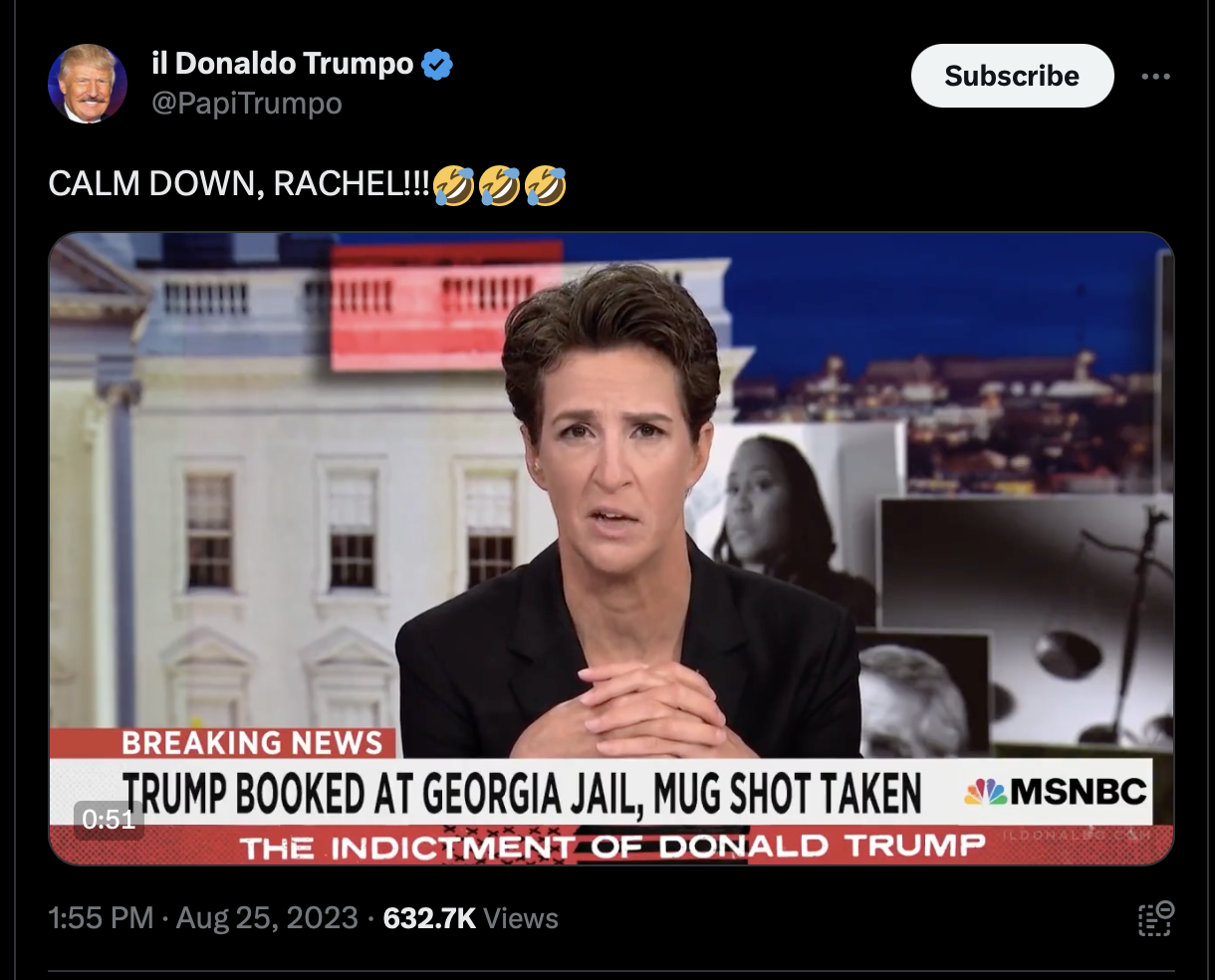Click the CALM DOWN, RACHEL tweet text
The height and width of the screenshot is (980, 1215).
click(240, 185)
